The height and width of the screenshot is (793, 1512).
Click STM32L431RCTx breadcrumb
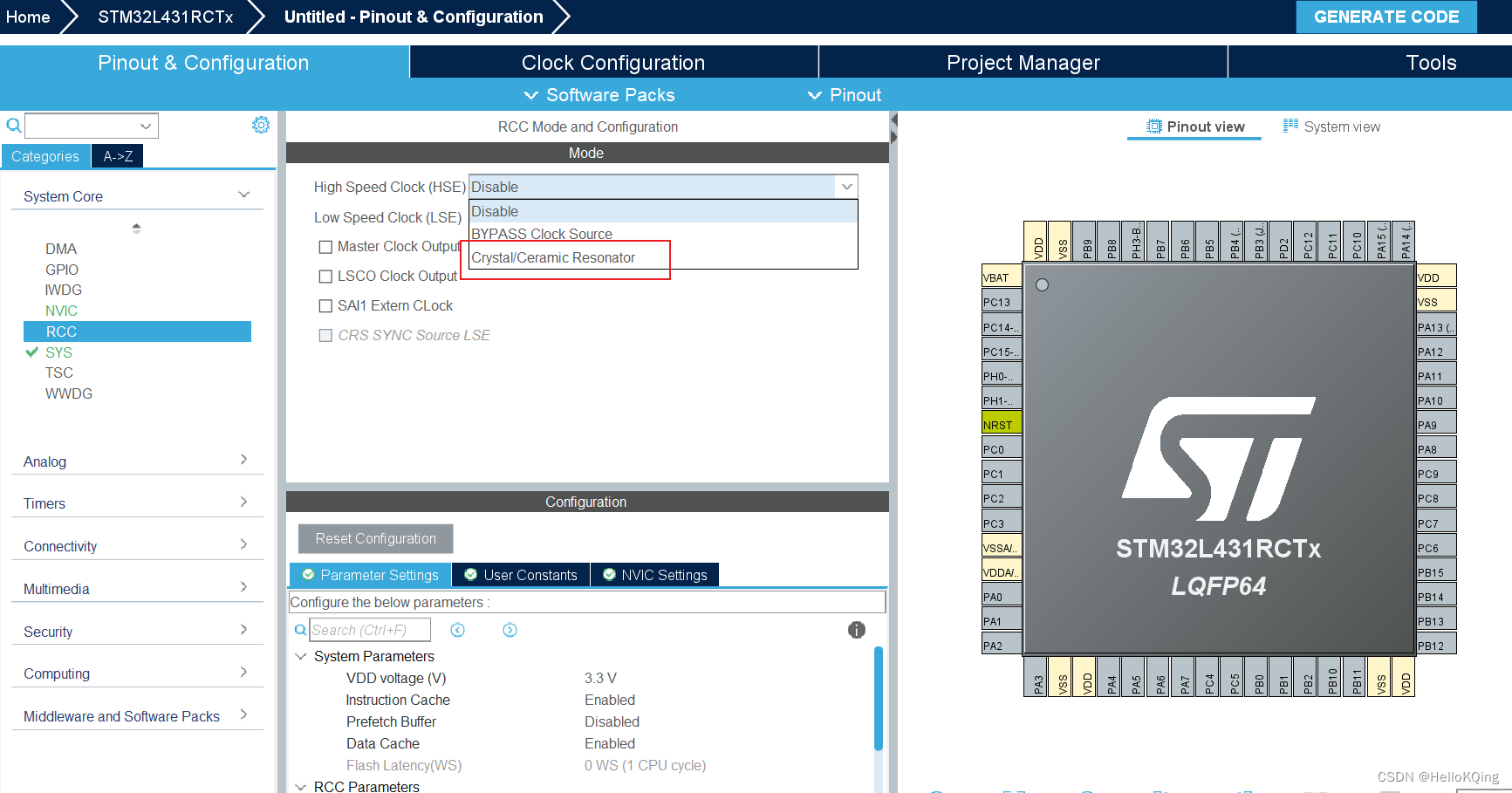click(165, 17)
